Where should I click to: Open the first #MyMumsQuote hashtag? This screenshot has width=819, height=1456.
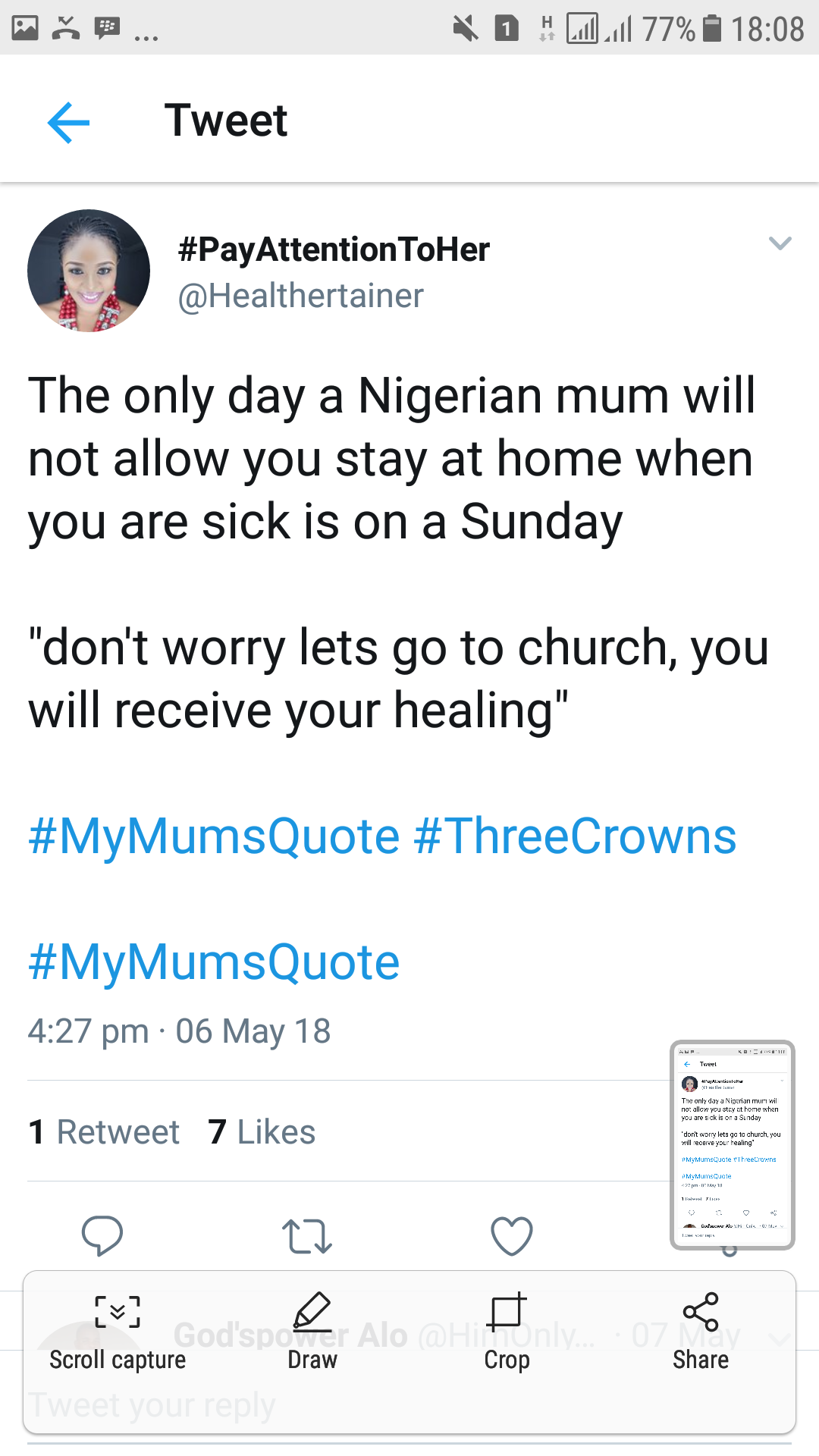214,836
